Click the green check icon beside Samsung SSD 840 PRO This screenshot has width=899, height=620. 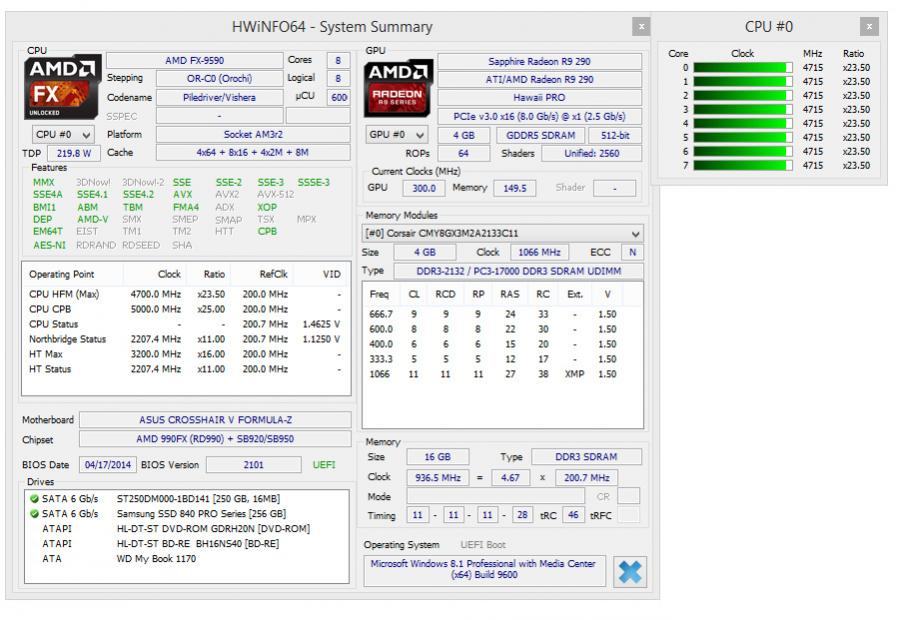tap(34, 514)
